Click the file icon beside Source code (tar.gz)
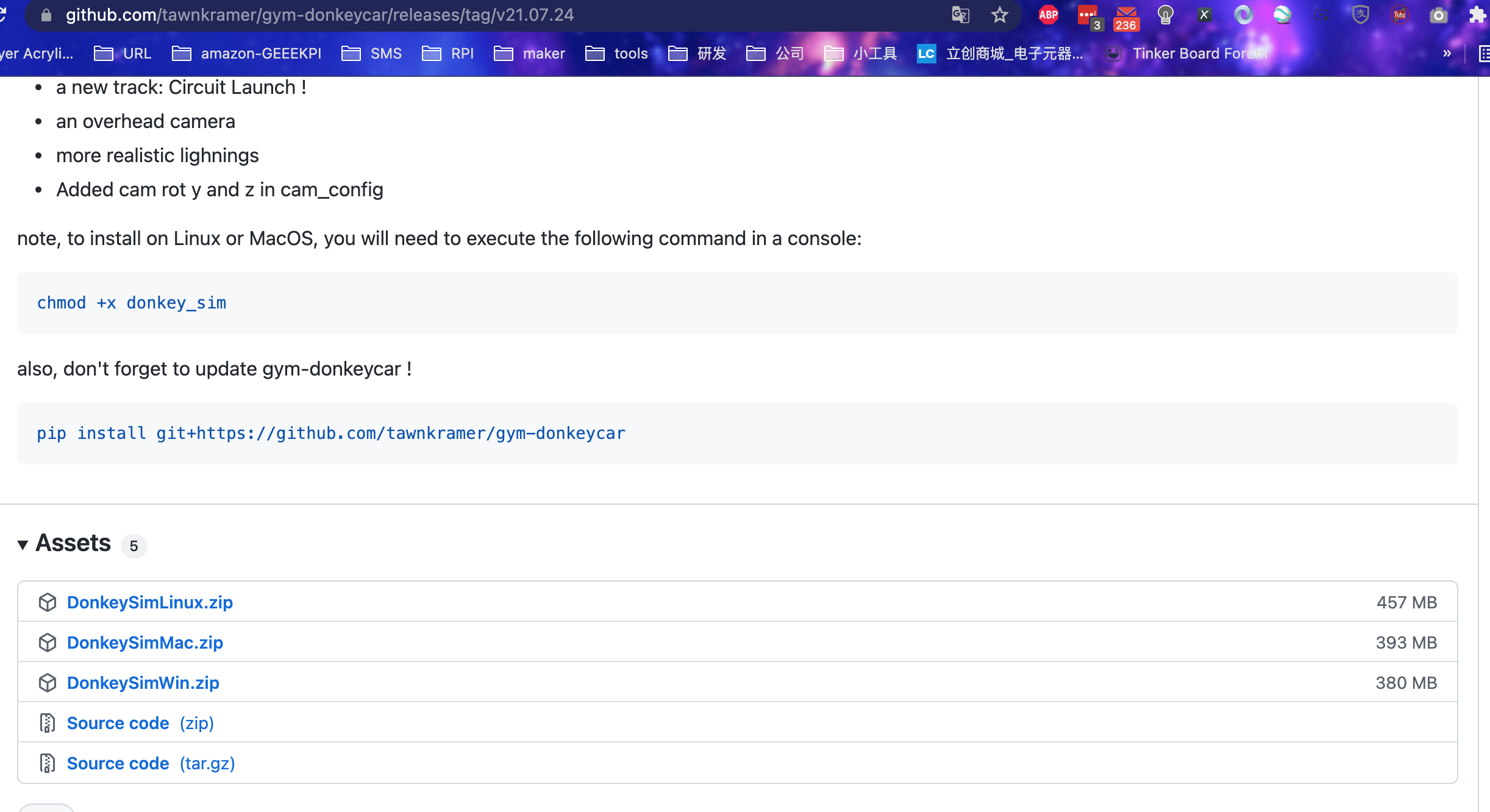 coord(48,763)
